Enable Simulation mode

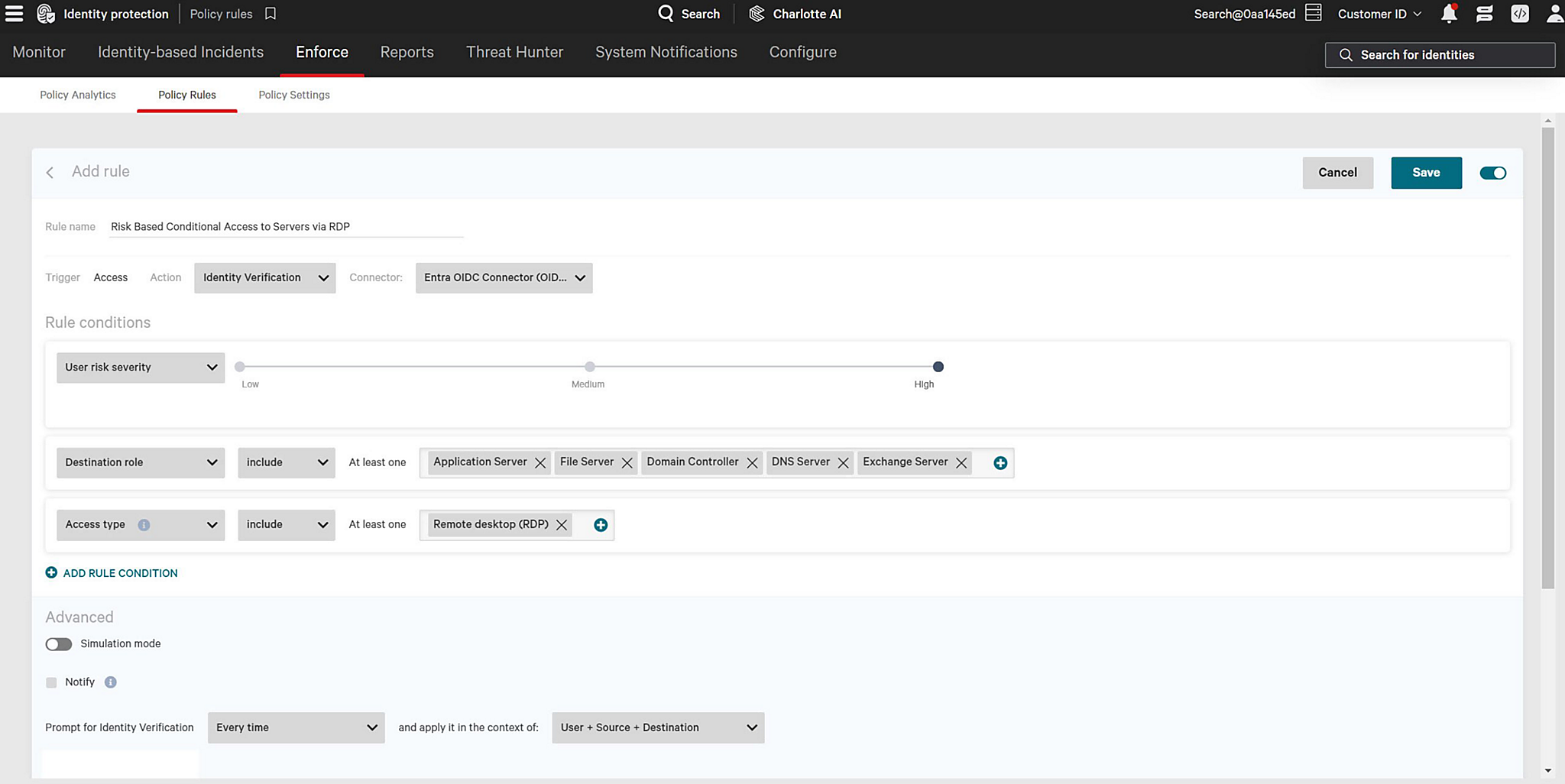(x=58, y=643)
